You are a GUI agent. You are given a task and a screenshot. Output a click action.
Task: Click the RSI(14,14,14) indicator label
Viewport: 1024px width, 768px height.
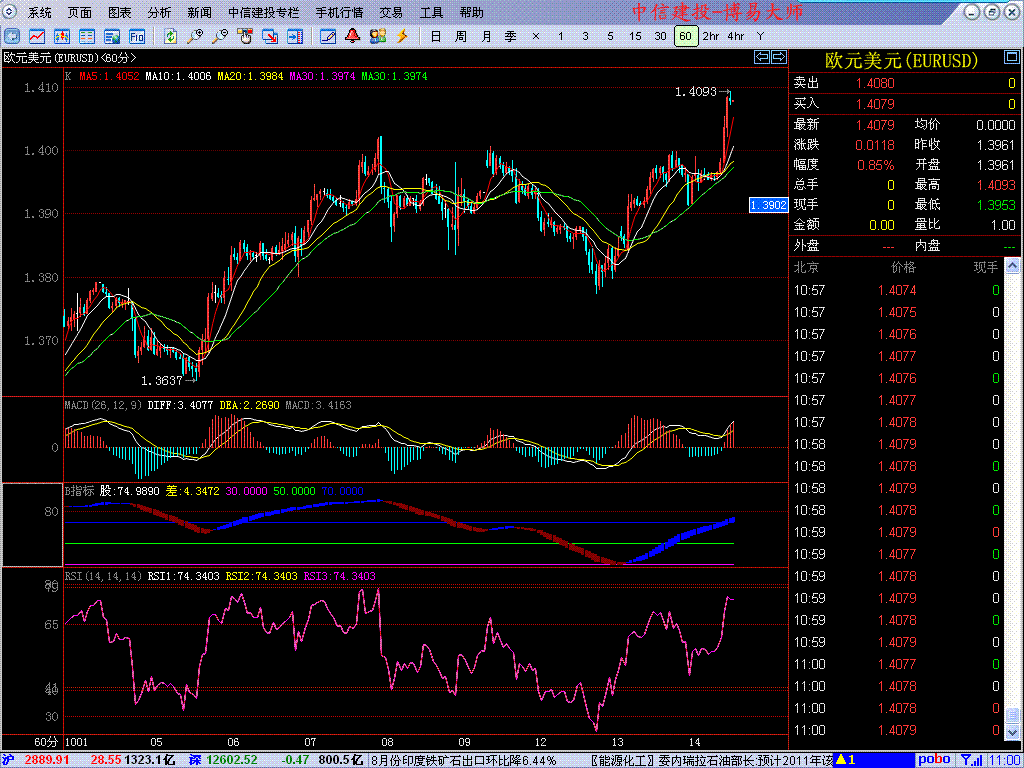pyautogui.click(x=103, y=576)
